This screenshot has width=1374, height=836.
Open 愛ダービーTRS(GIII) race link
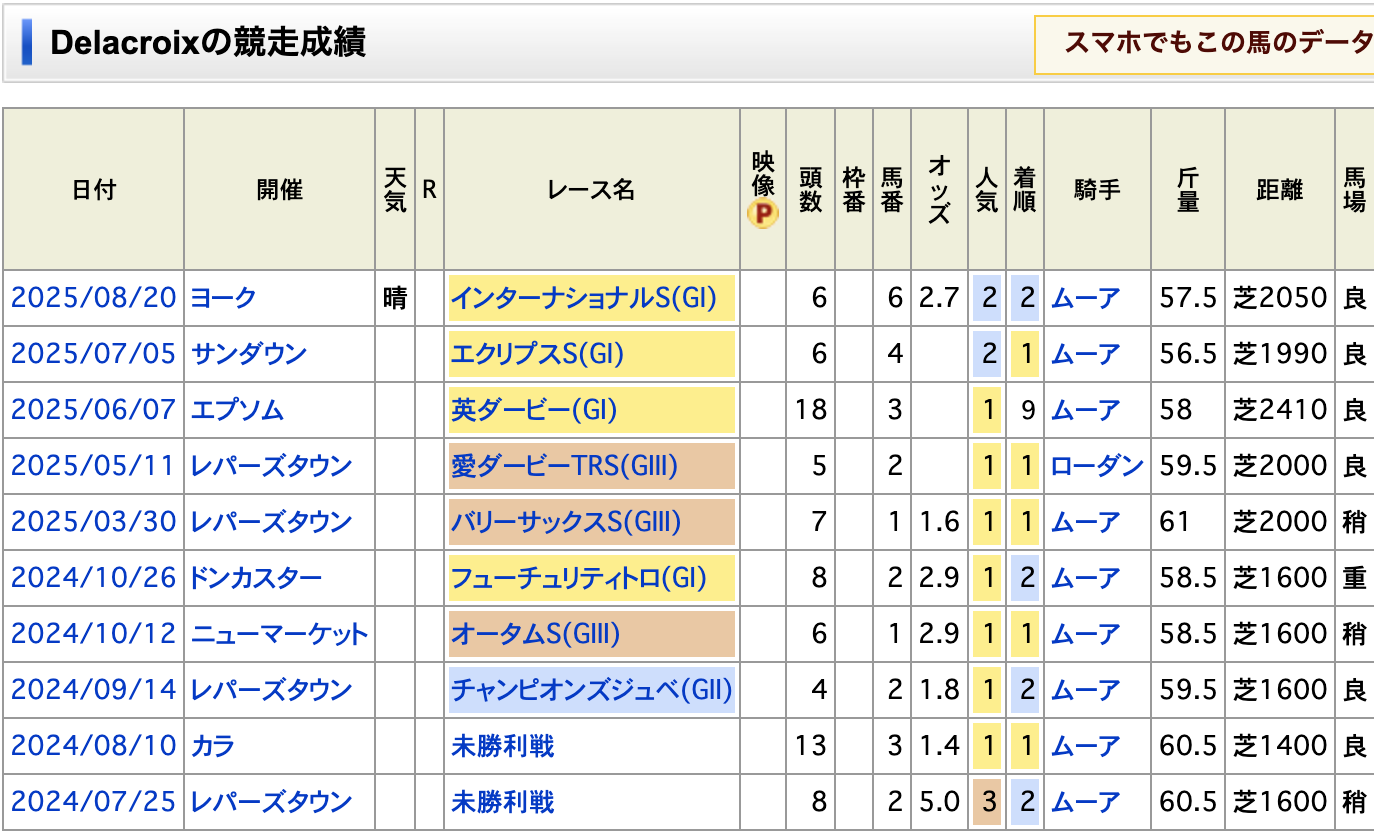[x=564, y=466]
